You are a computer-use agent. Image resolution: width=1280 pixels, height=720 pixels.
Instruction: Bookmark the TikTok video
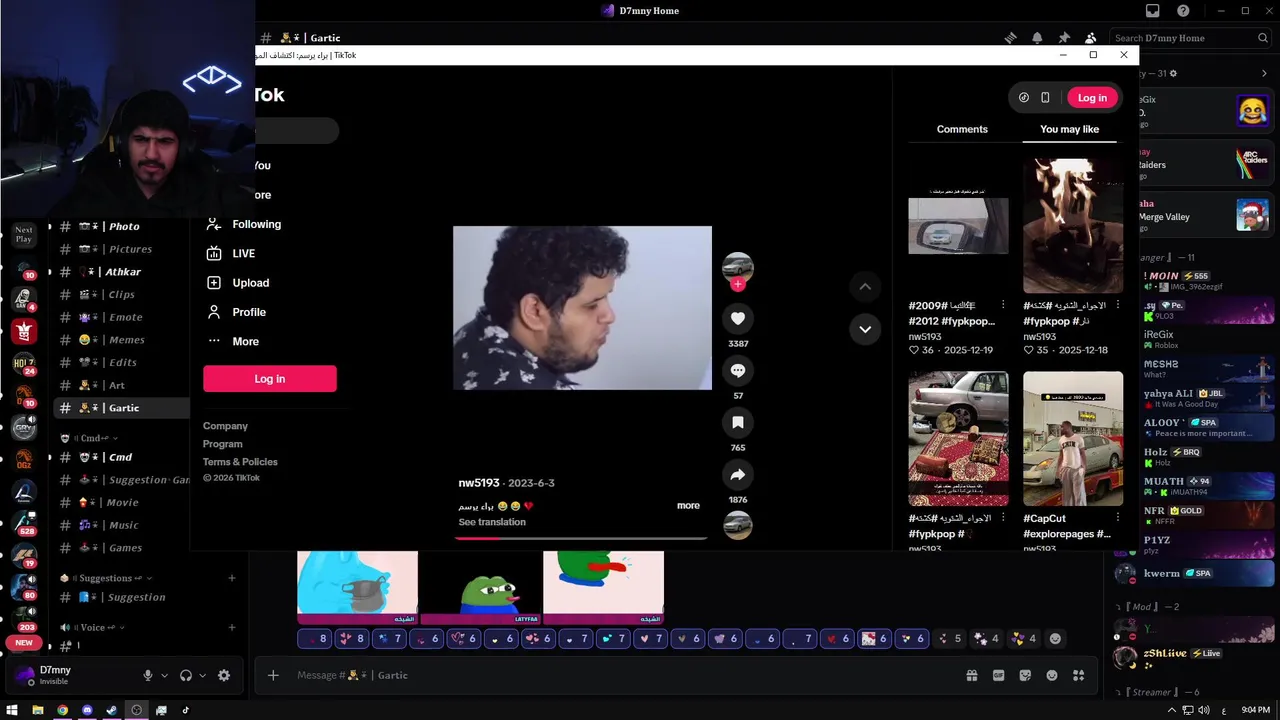(738, 422)
